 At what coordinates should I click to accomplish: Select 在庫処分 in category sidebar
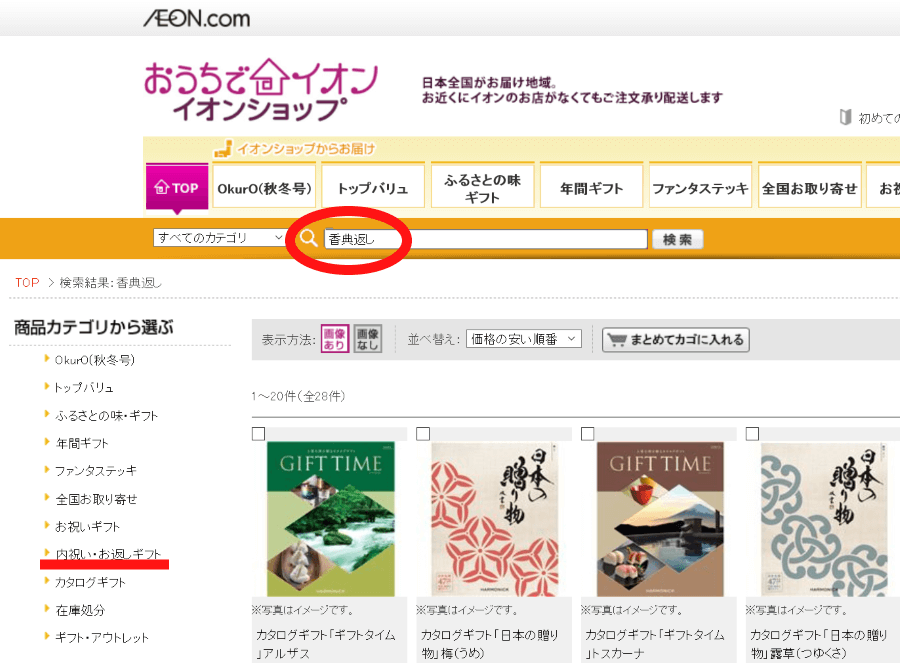[80, 610]
